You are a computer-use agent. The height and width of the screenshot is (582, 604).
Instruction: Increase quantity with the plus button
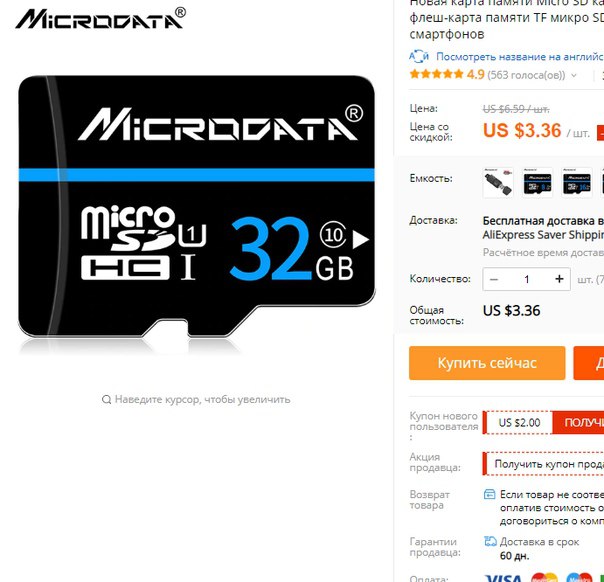(x=559, y=279)
